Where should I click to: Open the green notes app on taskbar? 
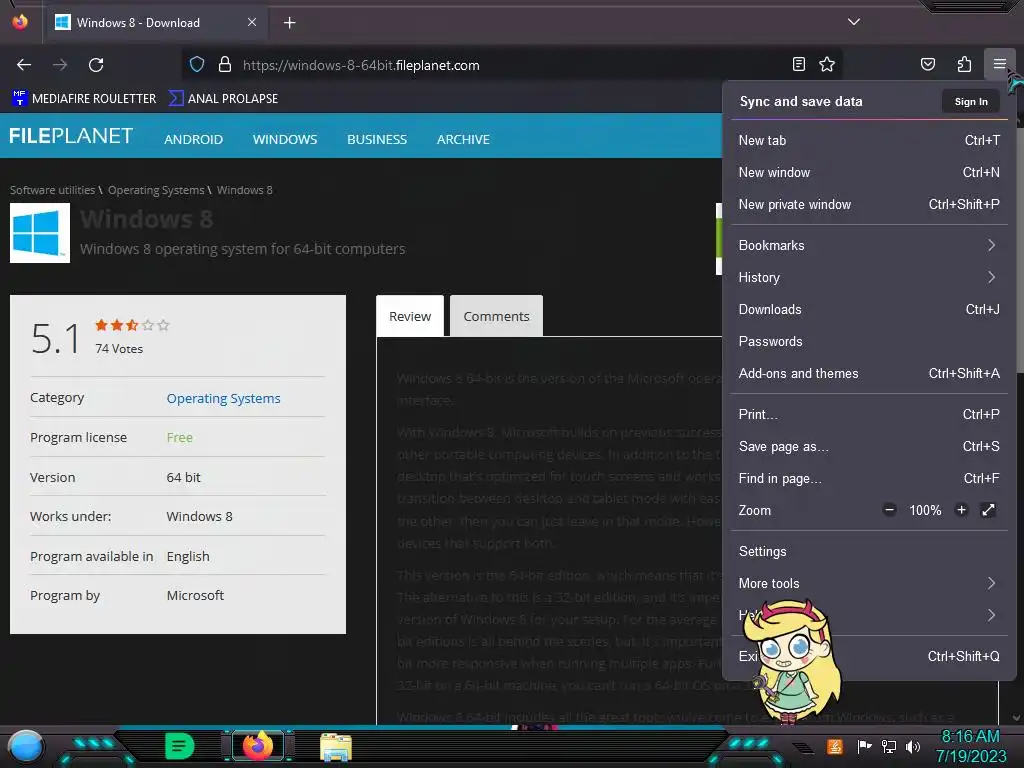click(179, 746)
